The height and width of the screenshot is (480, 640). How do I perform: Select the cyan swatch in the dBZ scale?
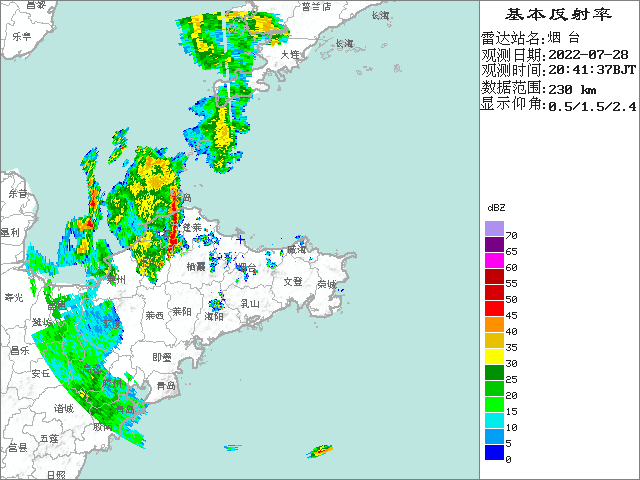point(494,421)
